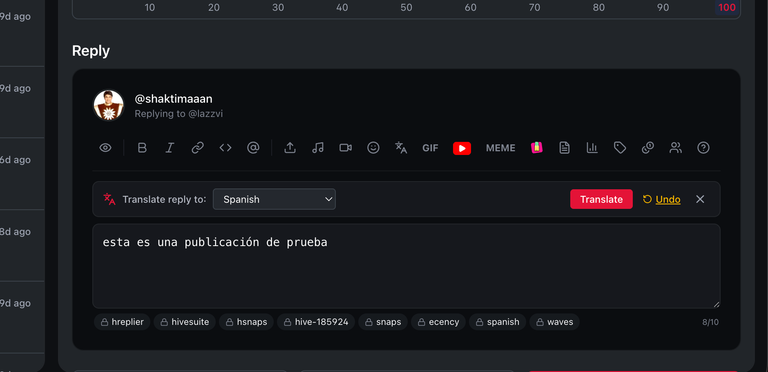Image resolution: width=768 pixels, height=372 pixels.
Task: Set slider to 10
Action: tap(150, 8)
